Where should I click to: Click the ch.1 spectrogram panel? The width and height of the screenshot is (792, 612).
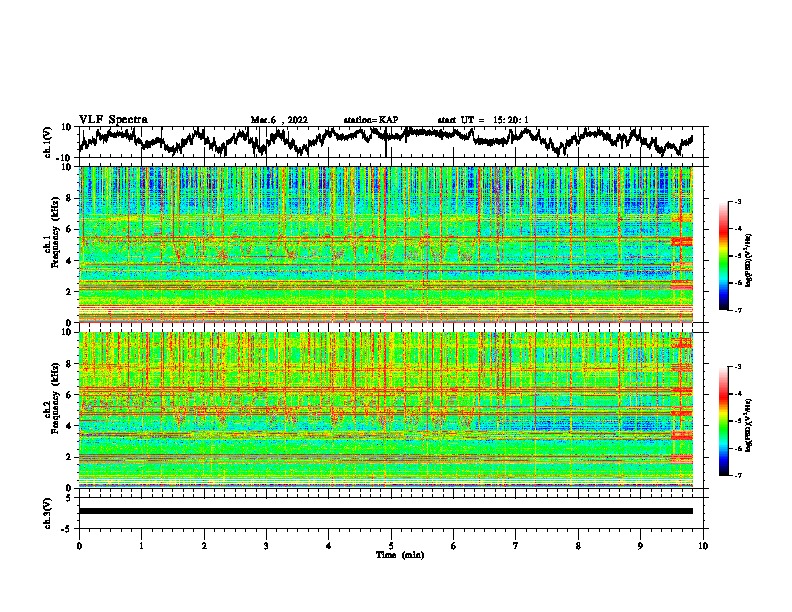click(x=386, y=244)
